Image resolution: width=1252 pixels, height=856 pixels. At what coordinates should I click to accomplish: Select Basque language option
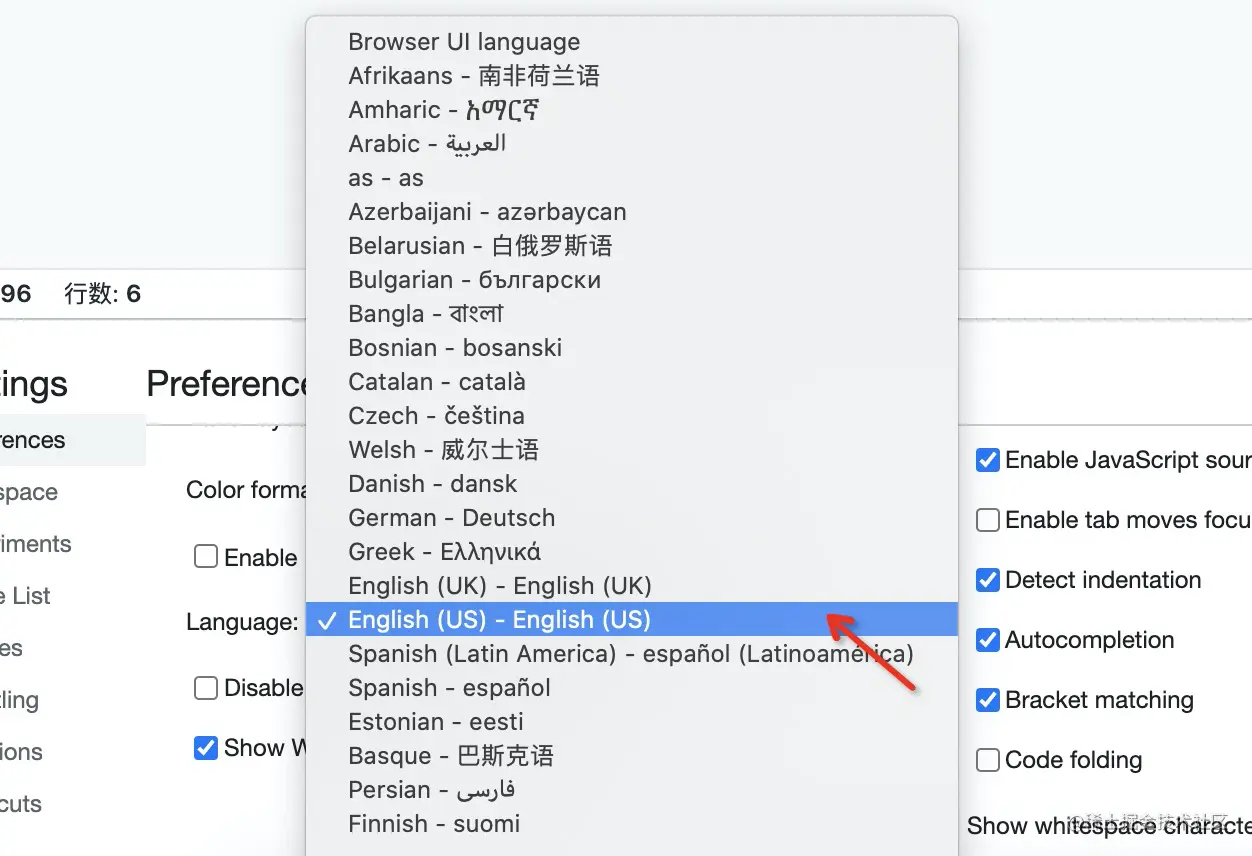click(631, 756)
